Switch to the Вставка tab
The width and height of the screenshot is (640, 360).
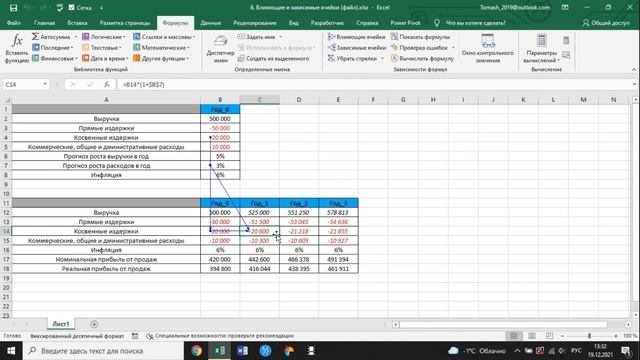click(77, 23)
